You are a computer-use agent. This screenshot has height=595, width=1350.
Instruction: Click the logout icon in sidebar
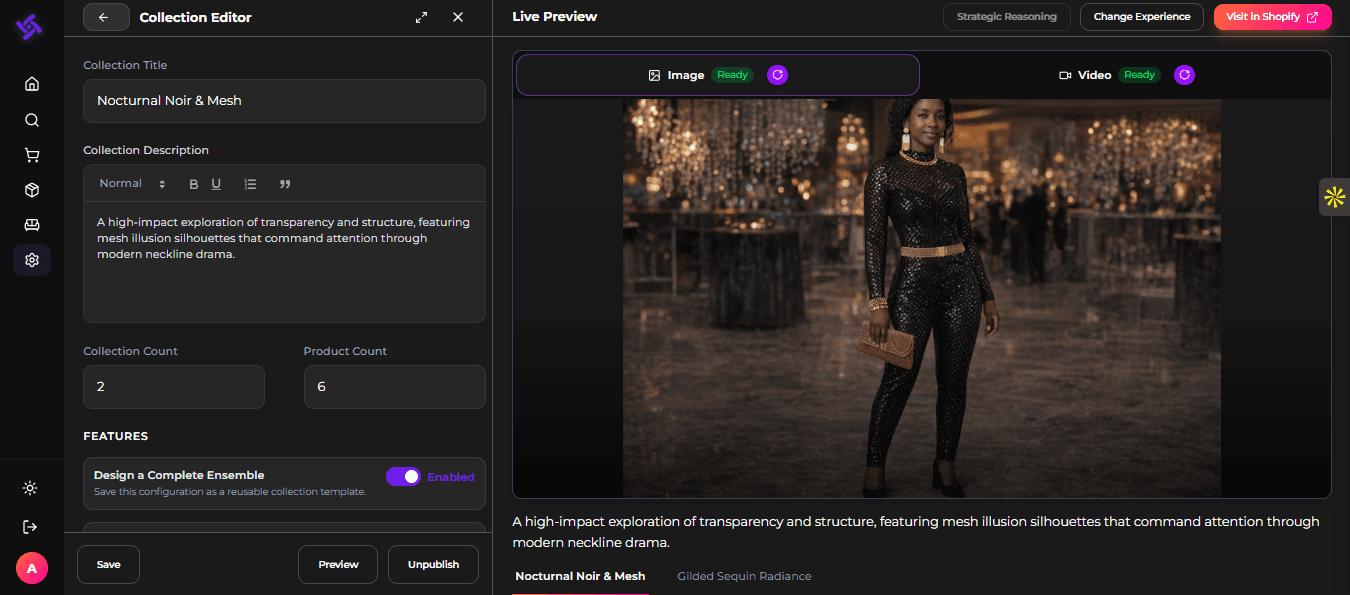click(x=30, y=527)
